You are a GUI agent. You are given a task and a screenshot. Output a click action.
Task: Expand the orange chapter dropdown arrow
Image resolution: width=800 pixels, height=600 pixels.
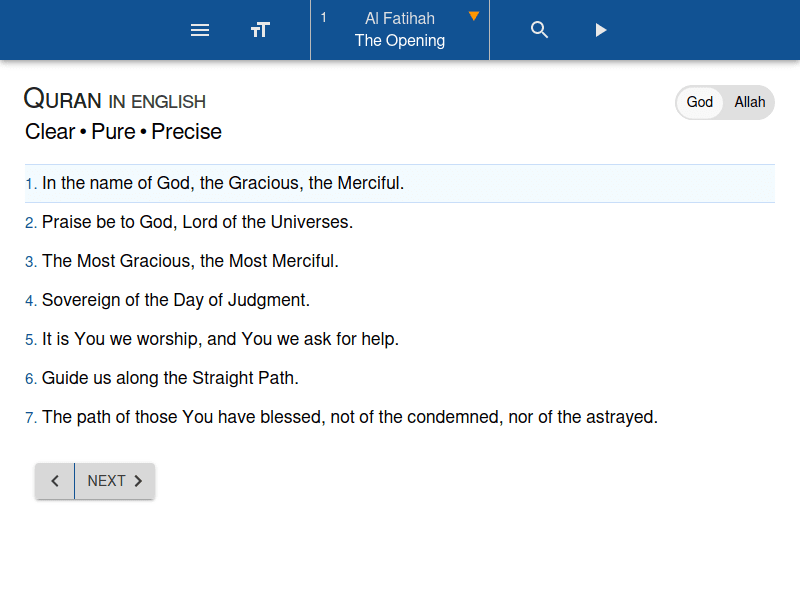click(x=474, y=16)
